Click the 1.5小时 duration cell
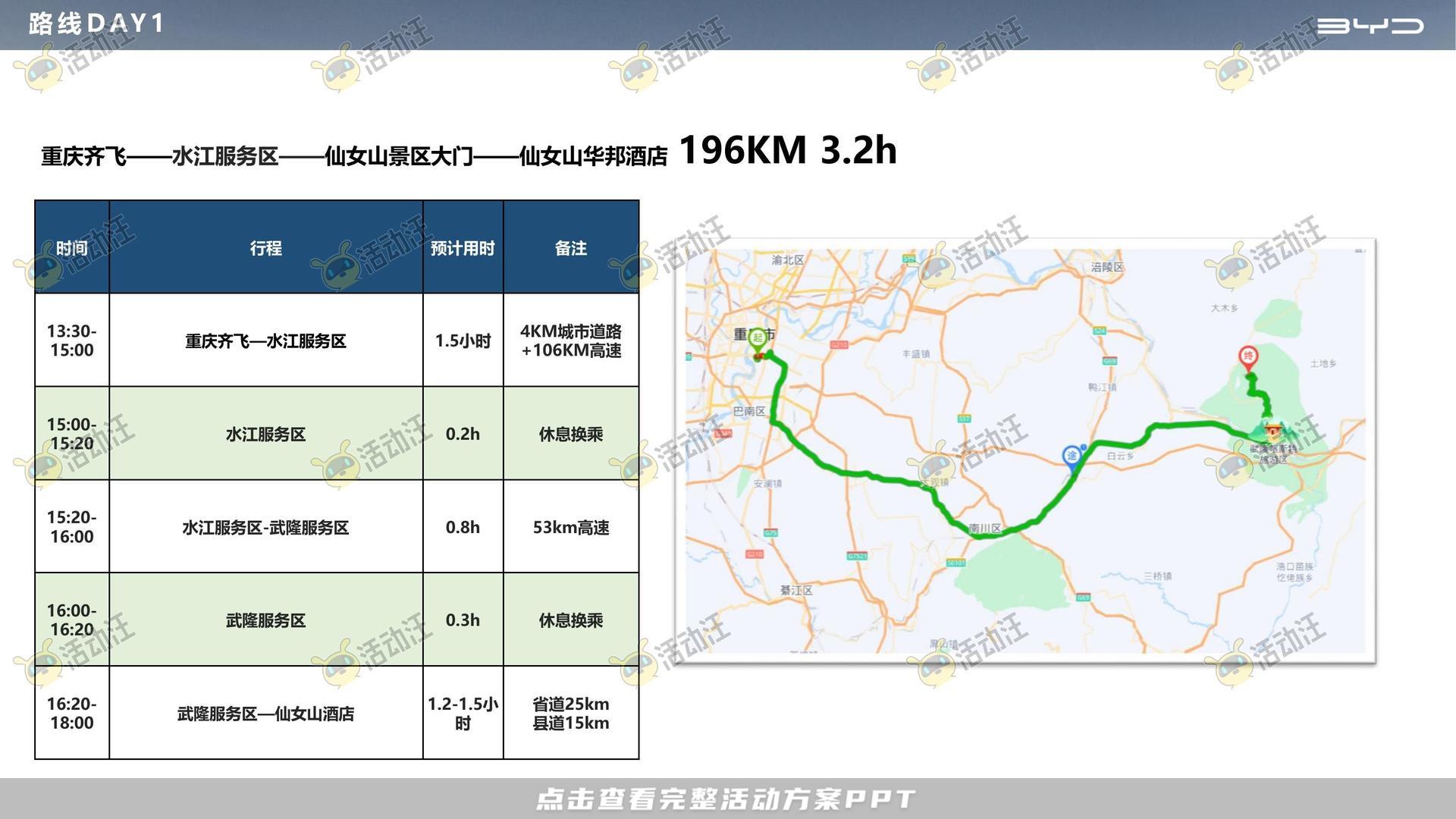This screenshot has height=819, width=1456. pyautogui.click(x=463, y=340)
